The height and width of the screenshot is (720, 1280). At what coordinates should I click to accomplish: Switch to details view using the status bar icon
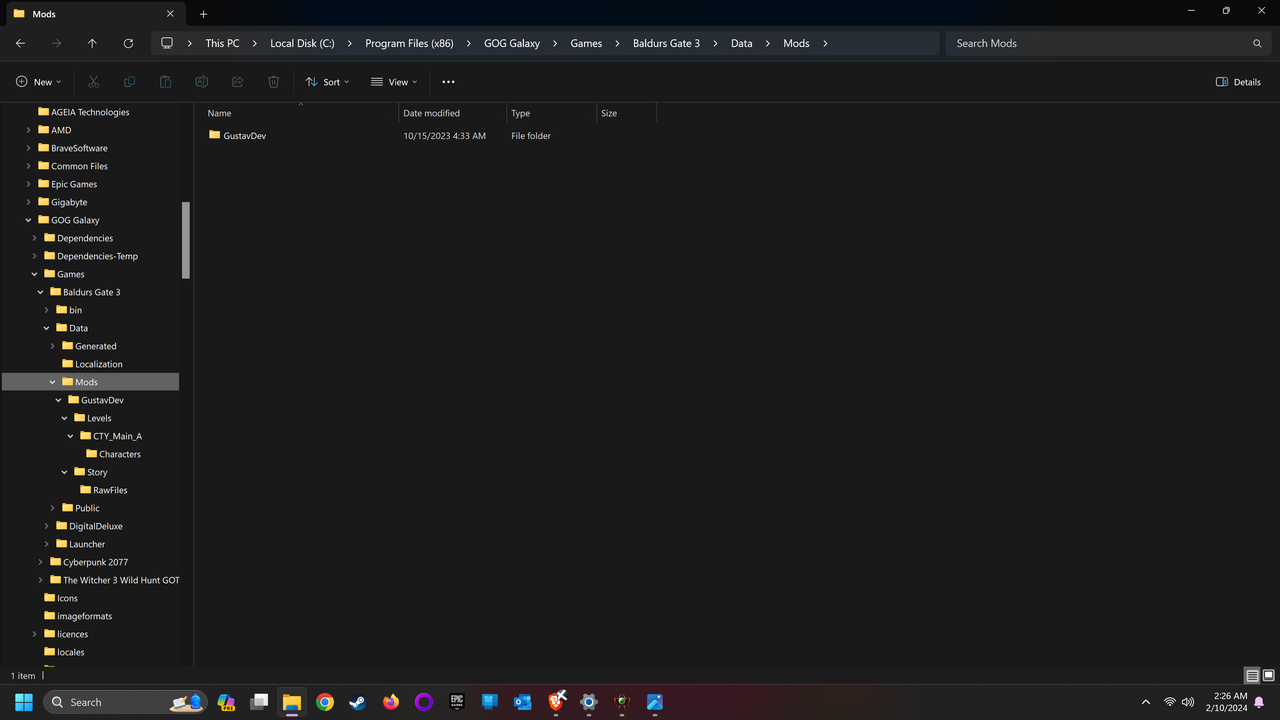point(1252,675)
